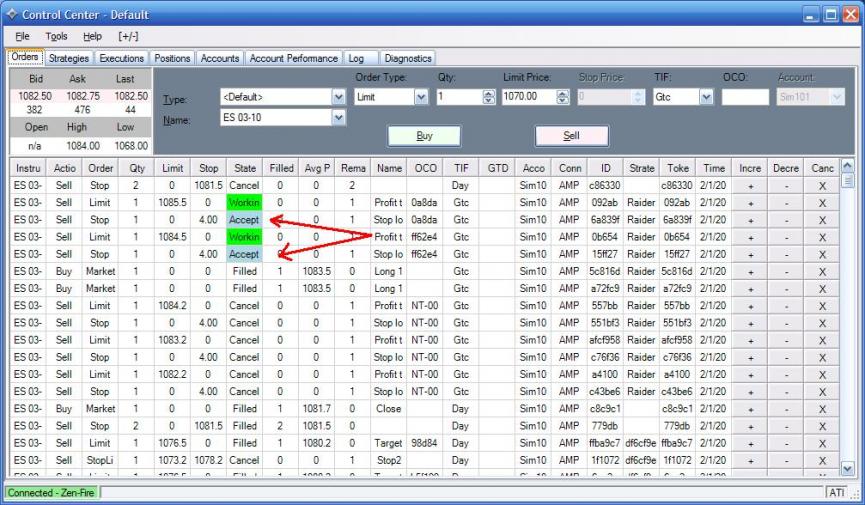Click the Accept state cell of order 15ff27

pyautogui.click(x=244, y=254)
